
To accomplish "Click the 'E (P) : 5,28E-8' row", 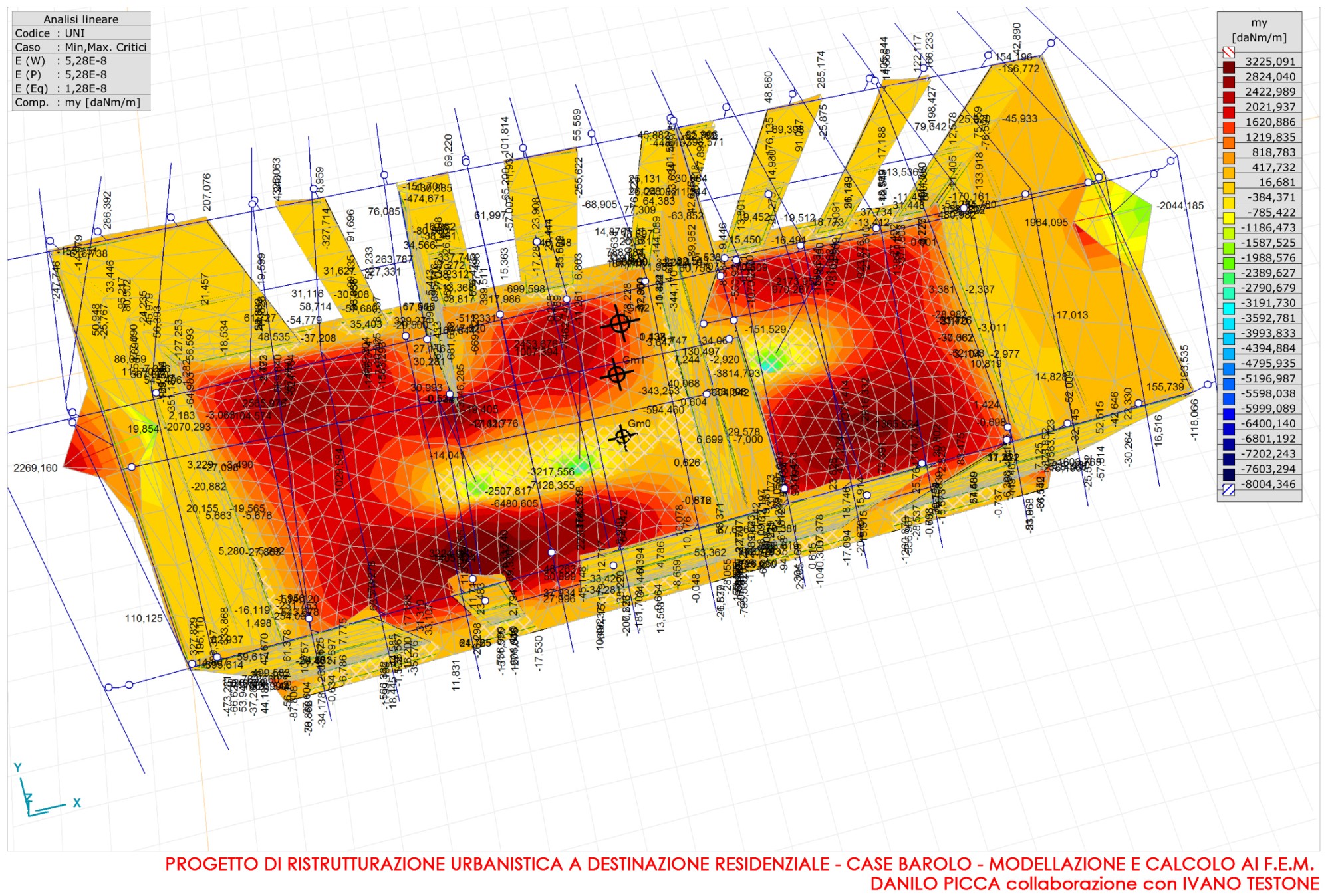I will coord(81,75).
